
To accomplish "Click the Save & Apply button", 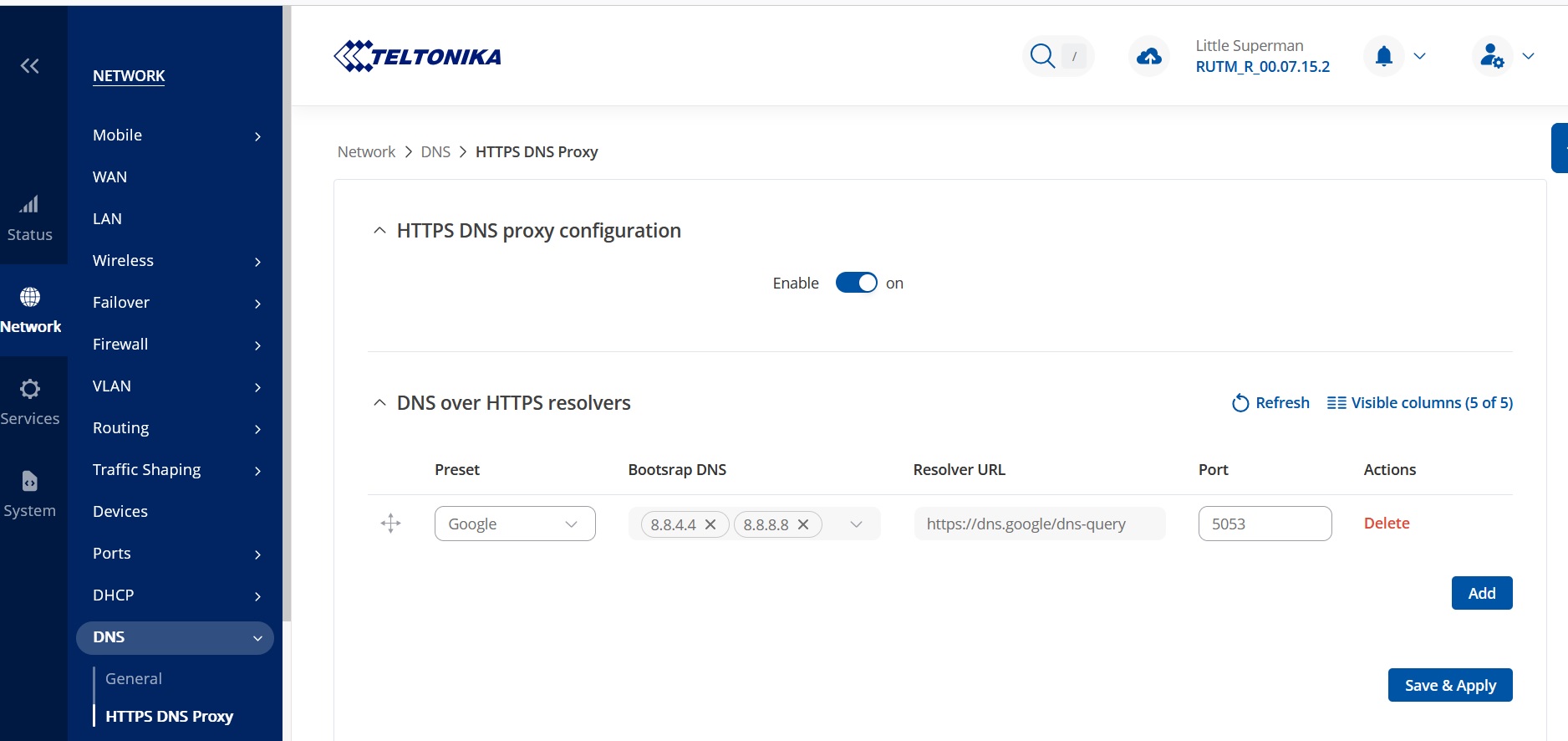I will (1449, 685).
